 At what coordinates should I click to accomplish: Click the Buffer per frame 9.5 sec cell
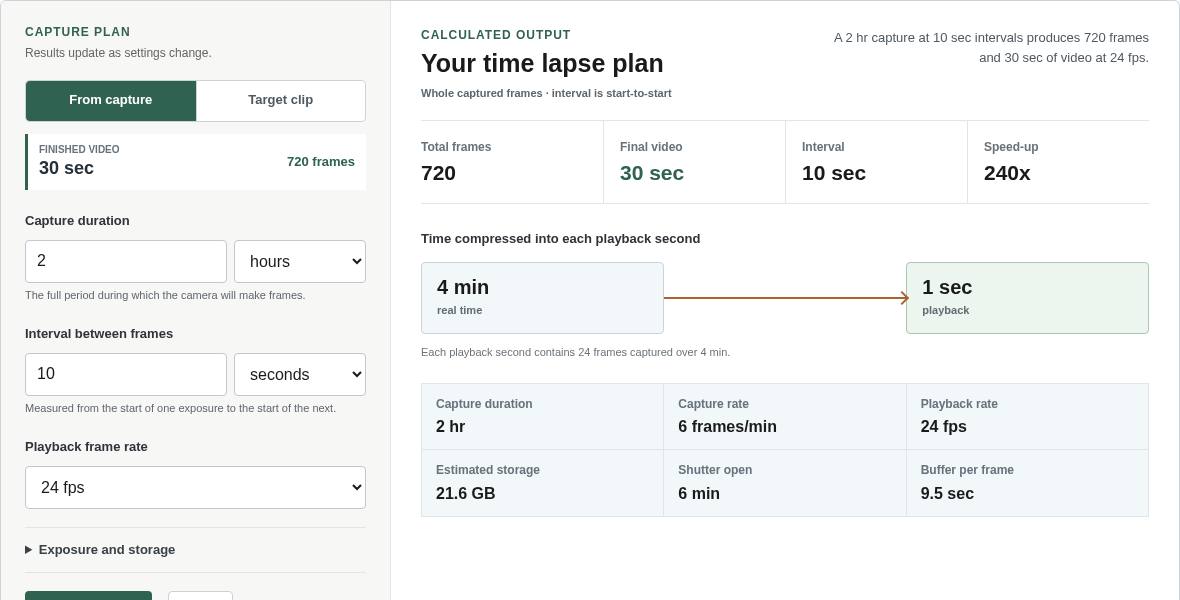[x=1027, y=483]
